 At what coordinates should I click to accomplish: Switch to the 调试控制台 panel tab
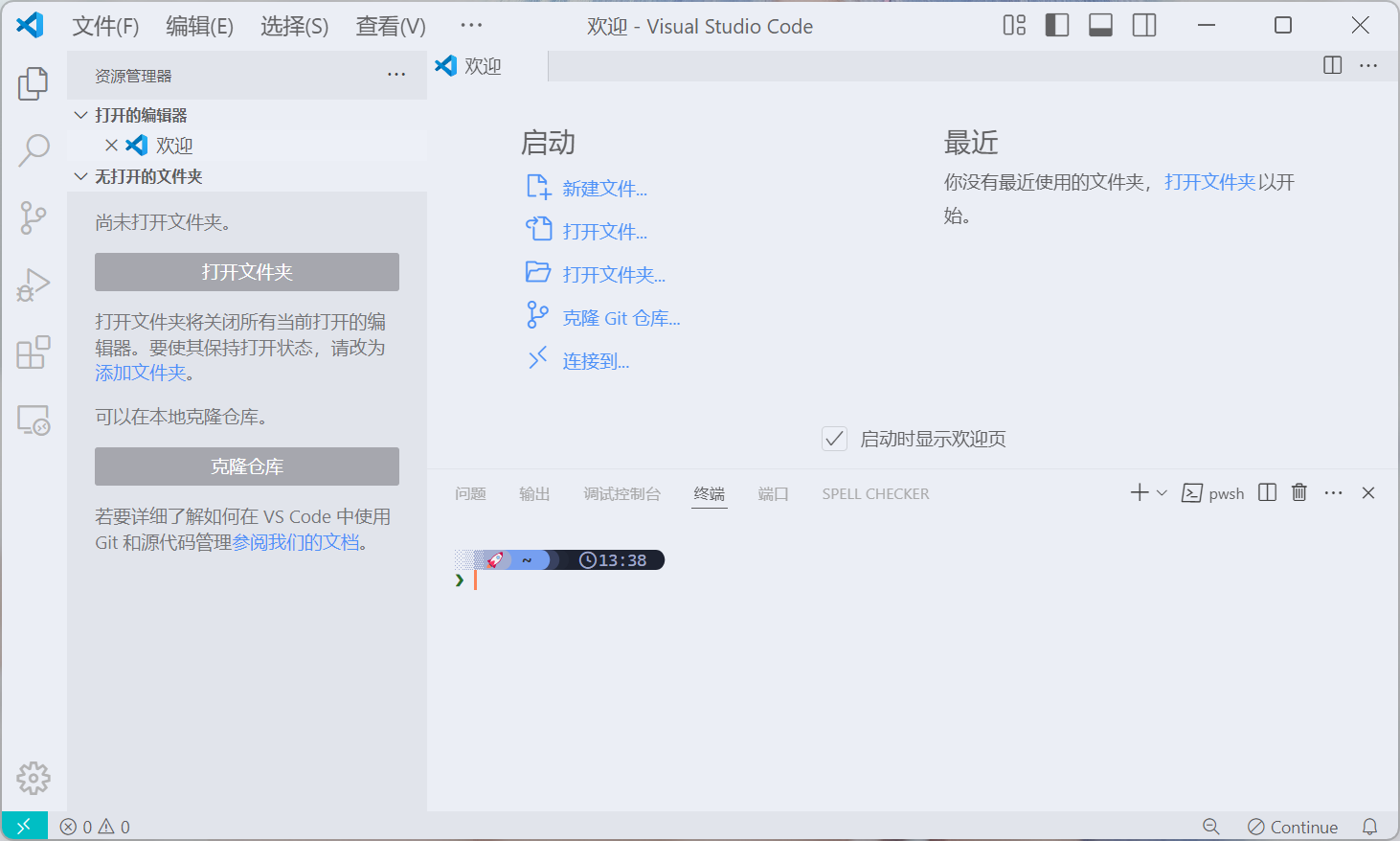(x=621, y=493)
